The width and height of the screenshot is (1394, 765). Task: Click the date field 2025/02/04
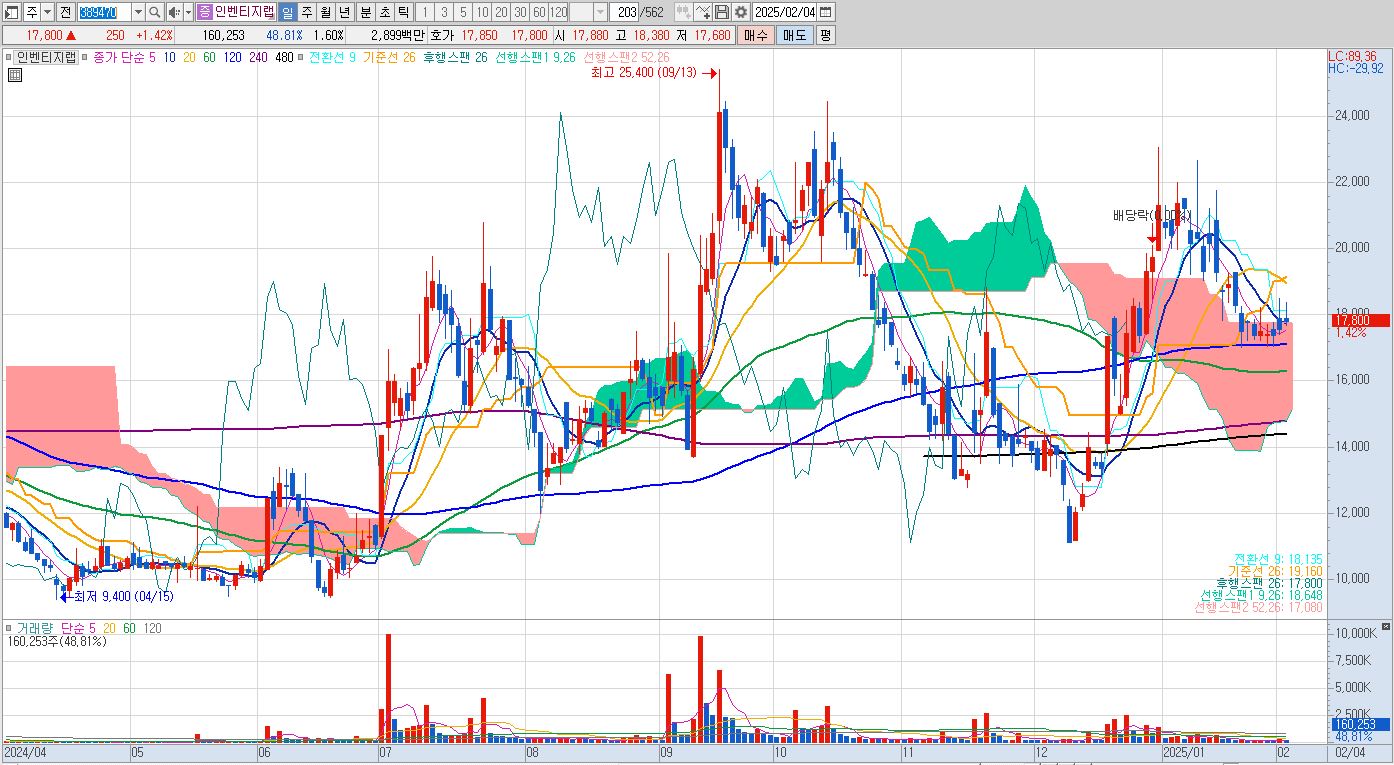785,12
